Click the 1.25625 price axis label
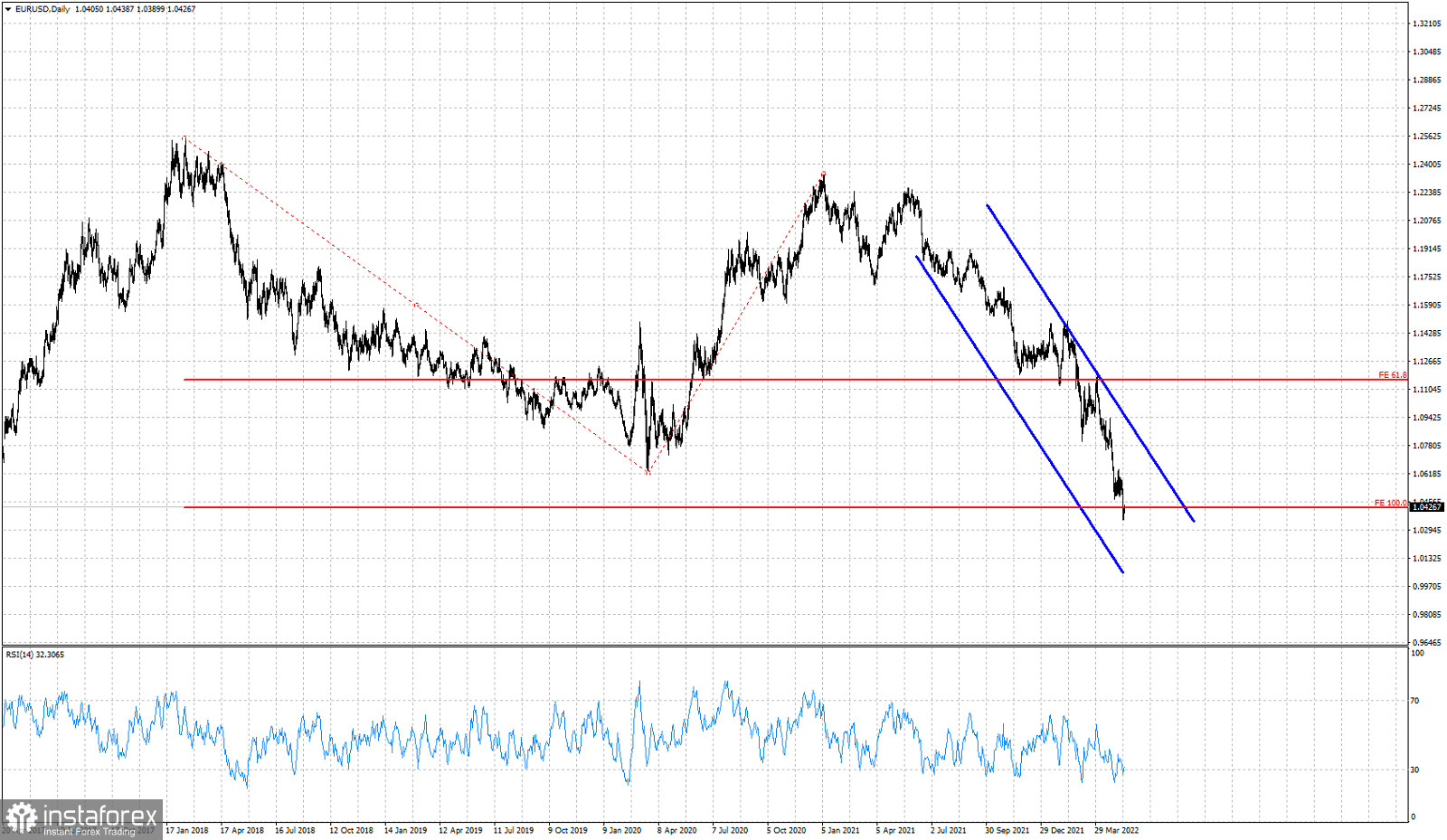Viewport: 1447px width, 840px height. point(1427,137)
